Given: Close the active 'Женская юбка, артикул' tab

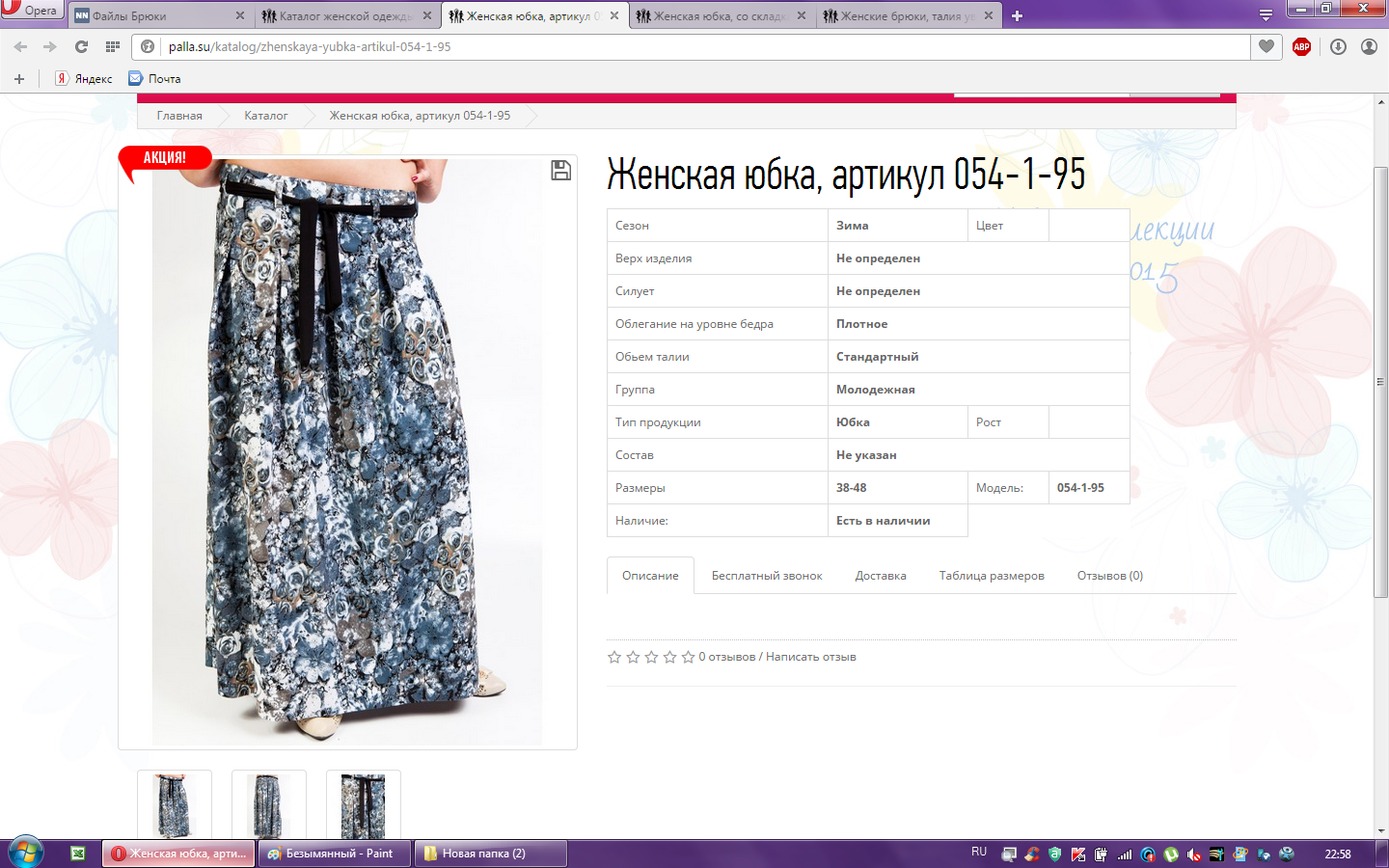Looking at the screenshot, I should pyautogui.click(x=614, y=15).
